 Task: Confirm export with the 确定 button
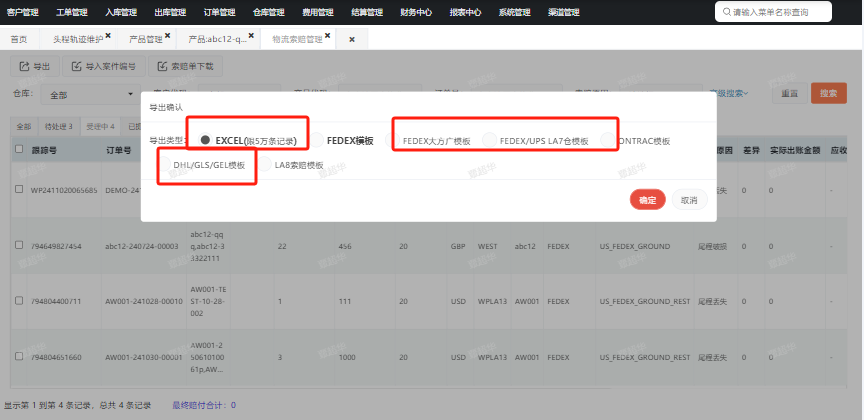pyautogui.click(x=647, y=200)
